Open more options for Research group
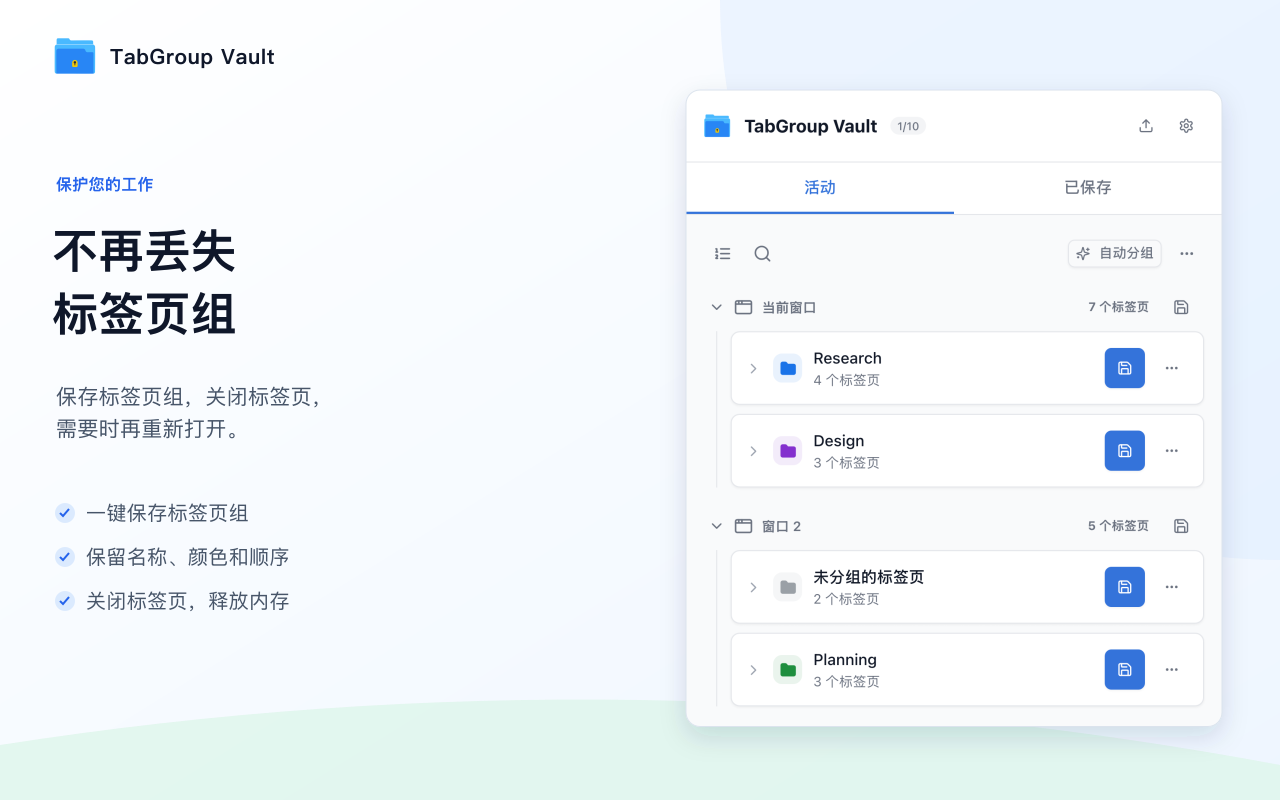The height and width of the screenshot is (800, 1280). tap(1172, 368)
